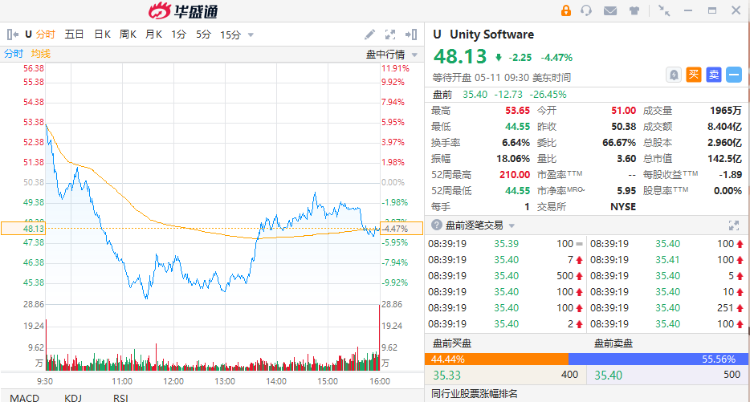Image resolution: width=750 pixels, height=402 pixels.
Task: Click the 48.13 current price
Action: 460,56
